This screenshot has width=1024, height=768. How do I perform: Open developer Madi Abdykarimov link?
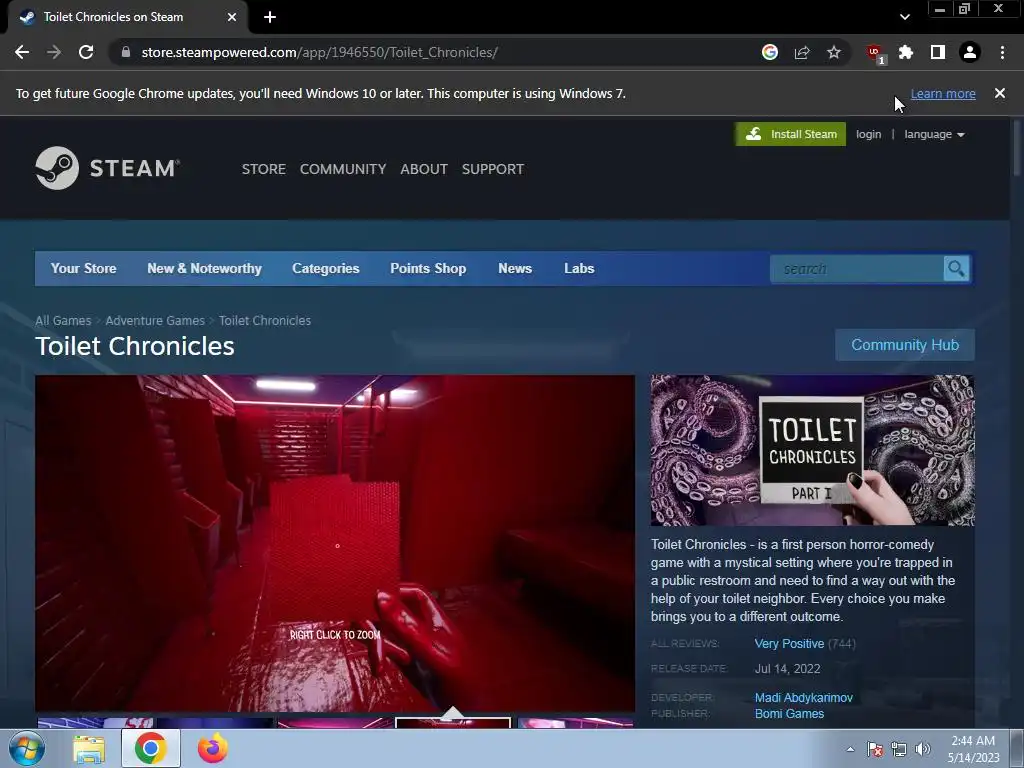[x=804, y=698]
